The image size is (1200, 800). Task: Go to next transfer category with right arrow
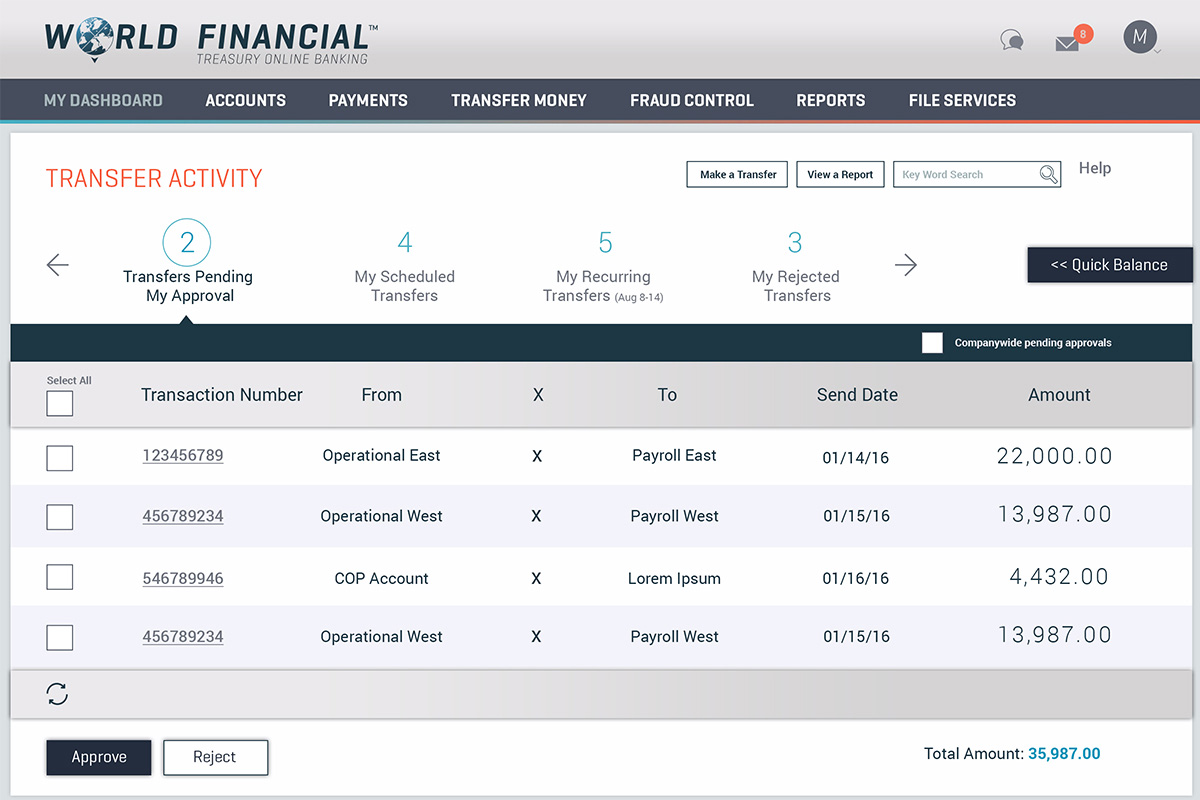point(906,265)
